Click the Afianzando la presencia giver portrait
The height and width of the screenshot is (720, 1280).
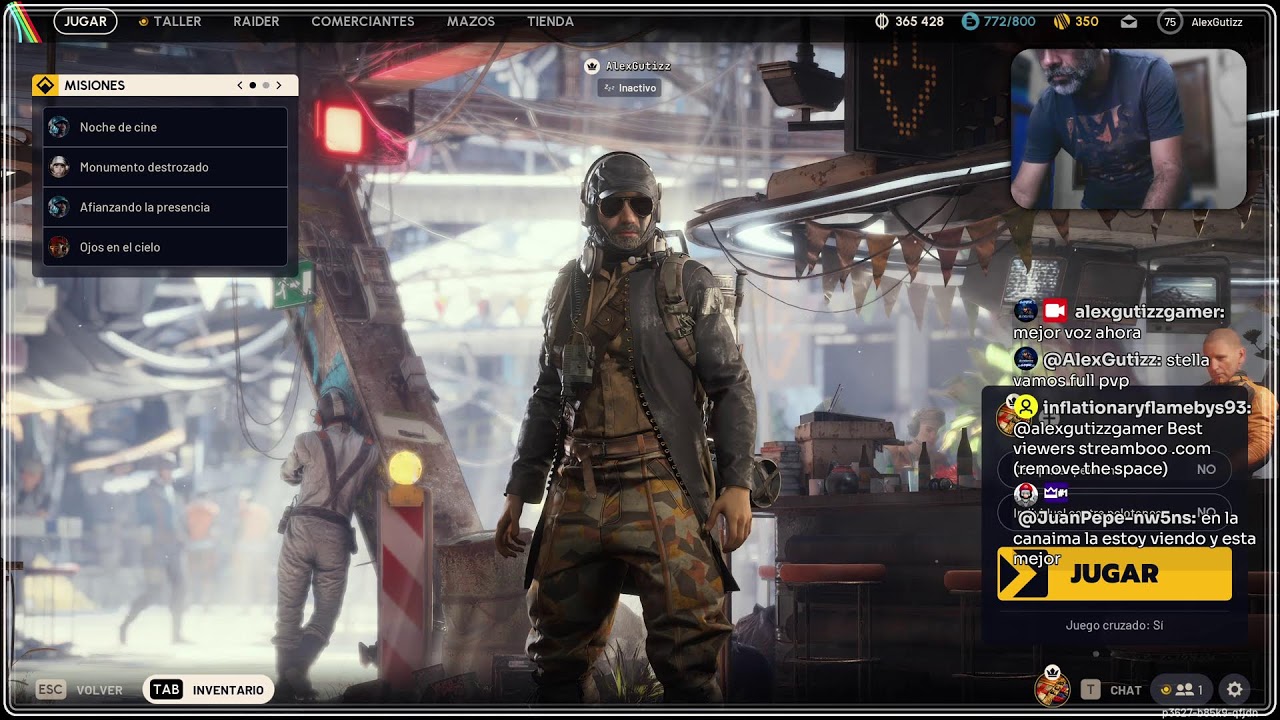tap(59, 207)
